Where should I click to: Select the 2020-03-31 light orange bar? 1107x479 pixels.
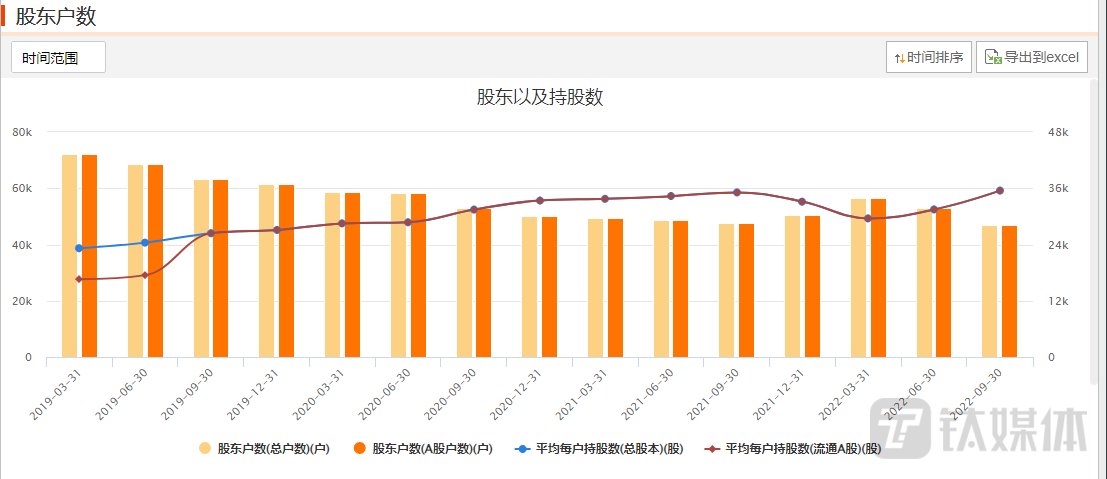pyautogui.click(x=333, y=275)
